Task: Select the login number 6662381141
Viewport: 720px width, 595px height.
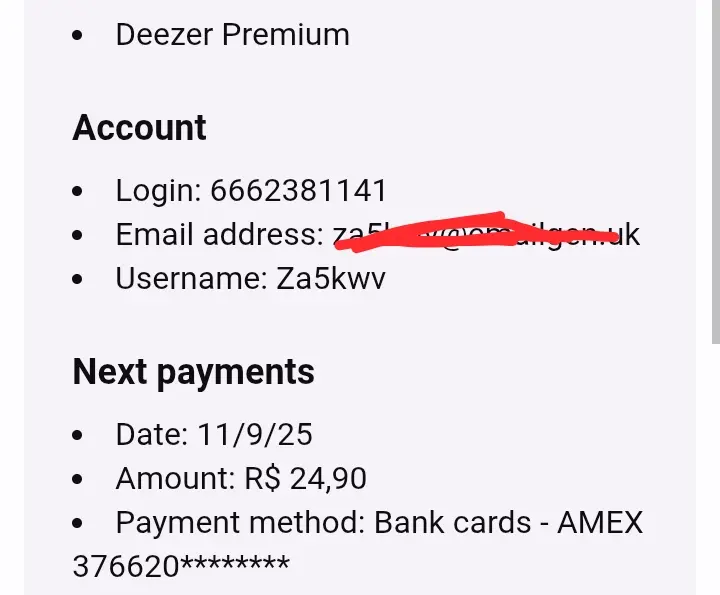Action: [x=298, y=190]
